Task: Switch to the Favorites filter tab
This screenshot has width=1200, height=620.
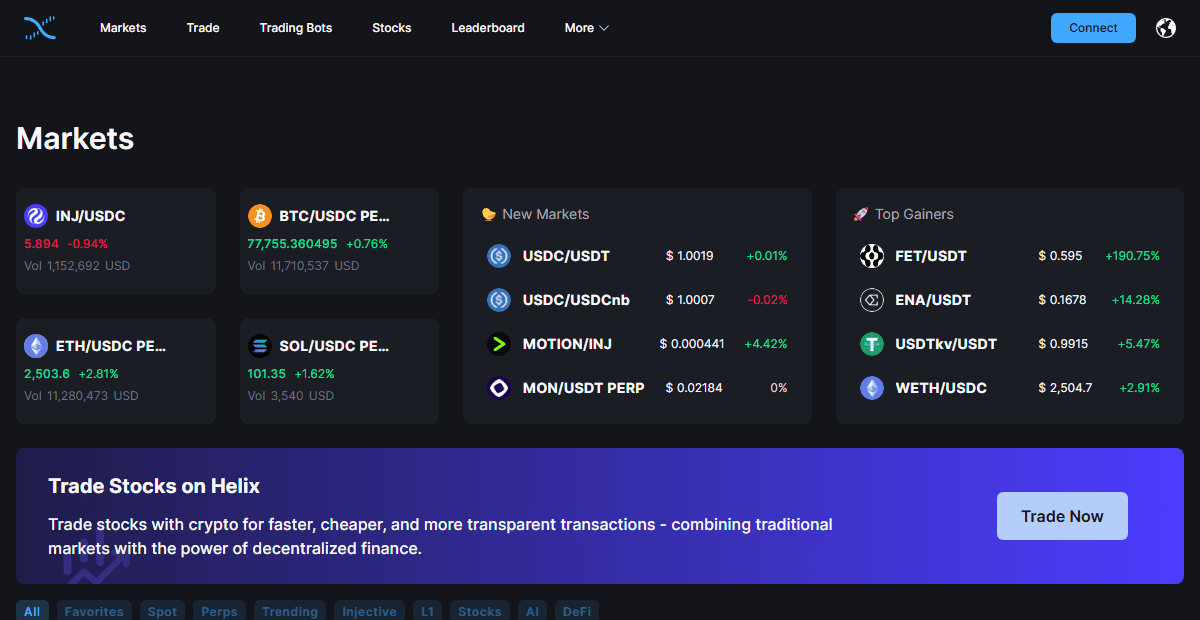Action: click(x=94, y=611)
